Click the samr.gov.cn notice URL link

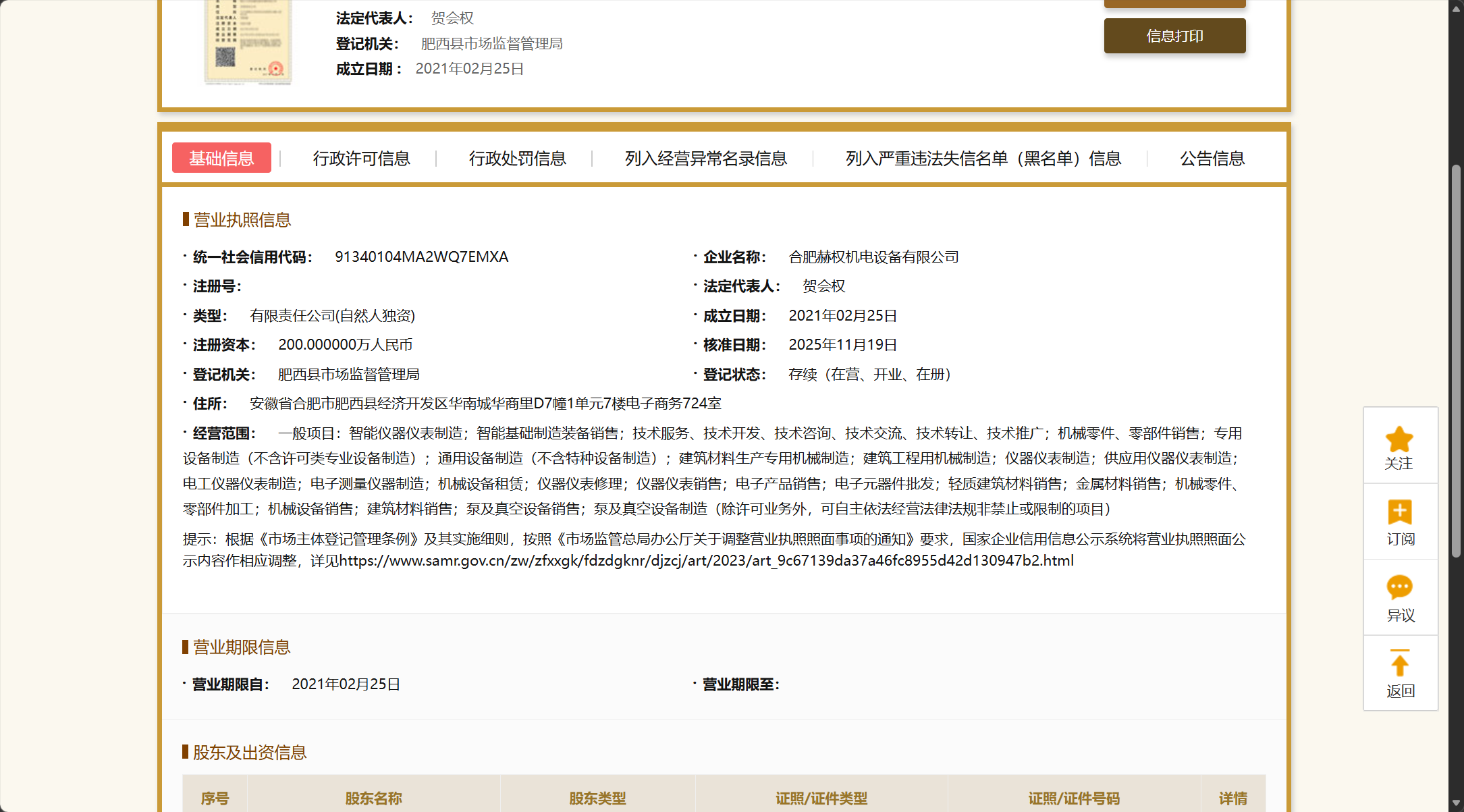706,561
